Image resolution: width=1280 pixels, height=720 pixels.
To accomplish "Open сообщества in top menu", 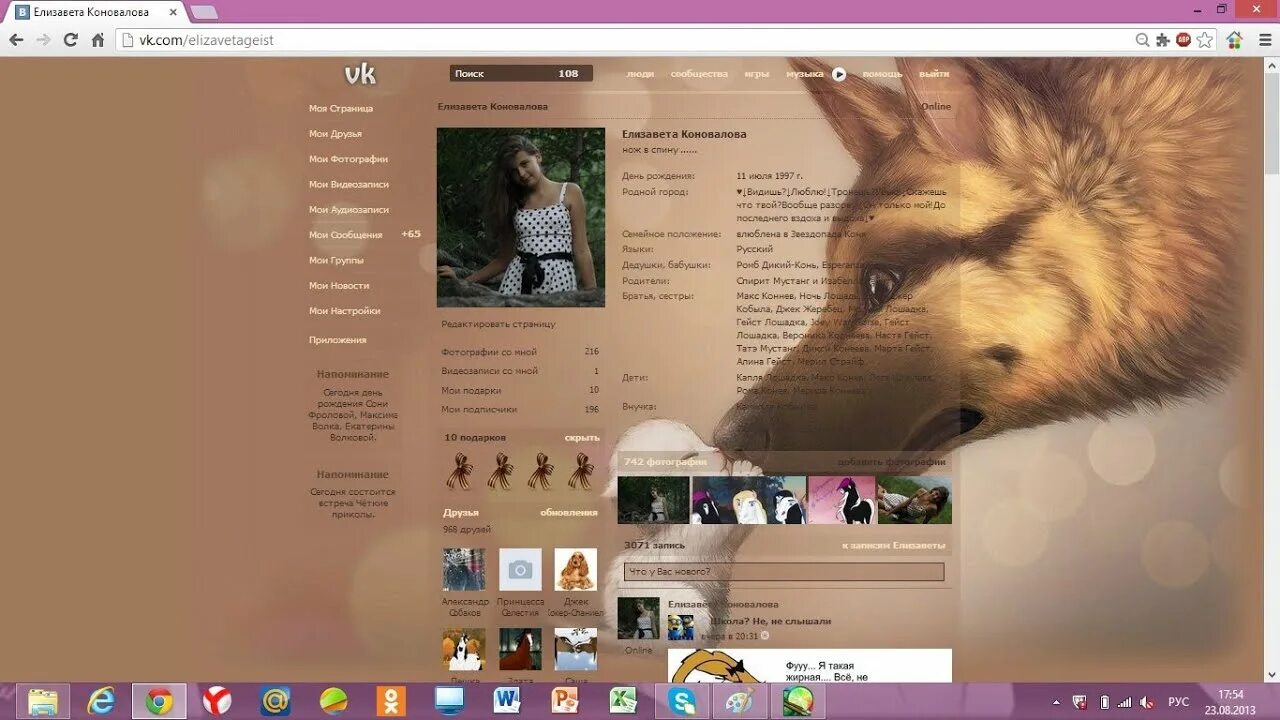I will [x=699, y=74].
